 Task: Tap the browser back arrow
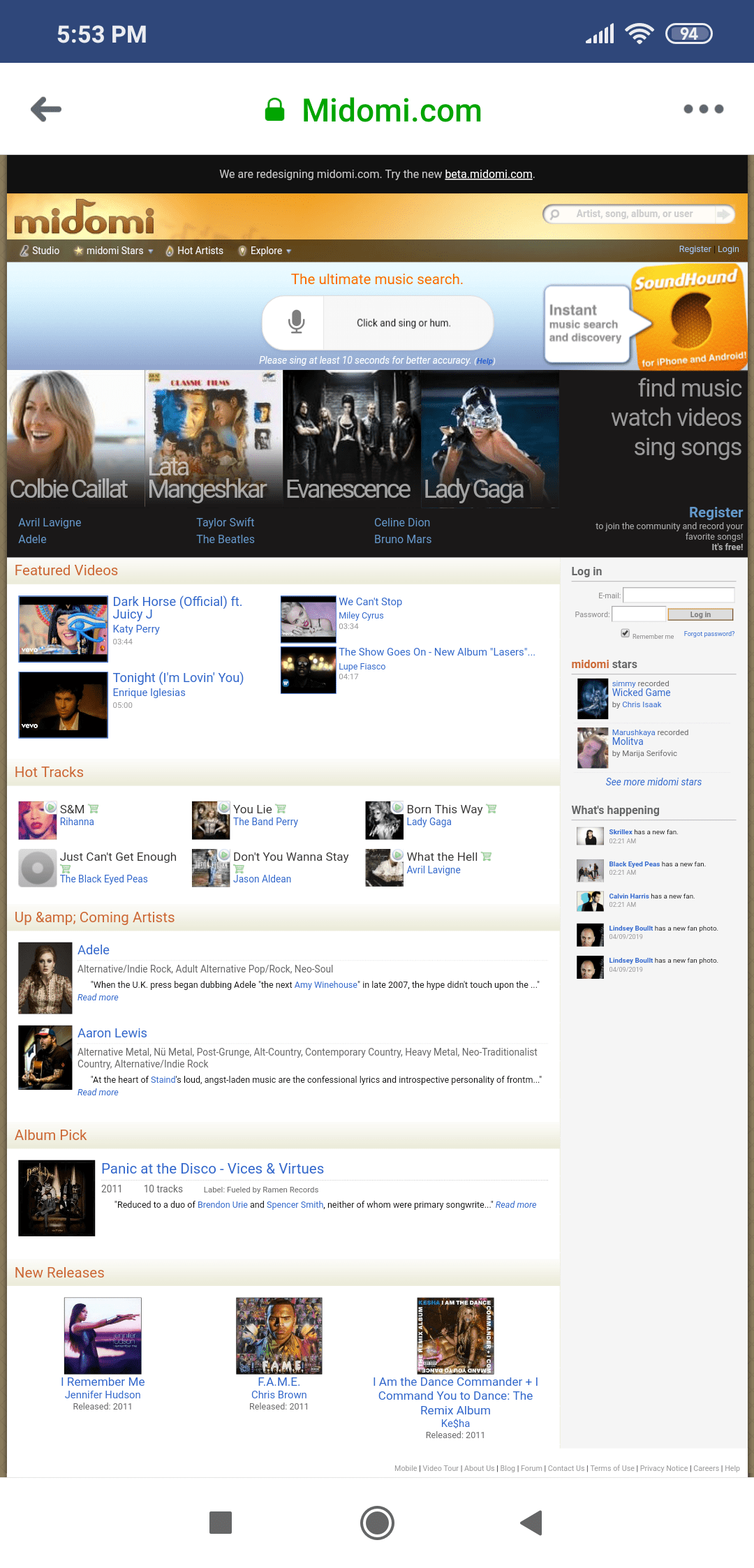point(46,109)
